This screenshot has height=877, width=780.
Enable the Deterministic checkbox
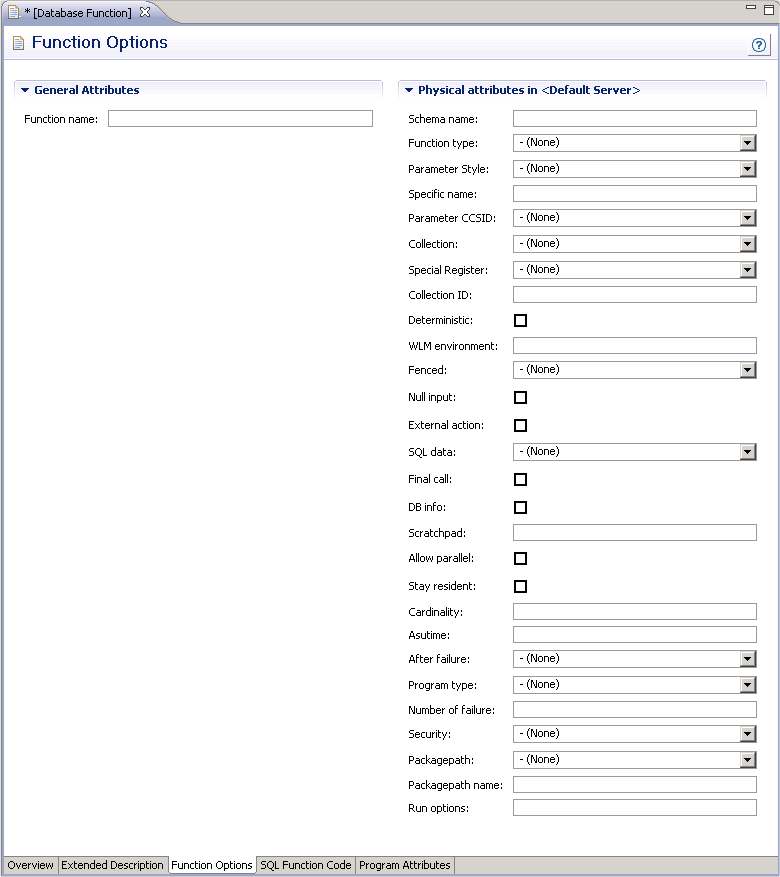coord(520,320)
